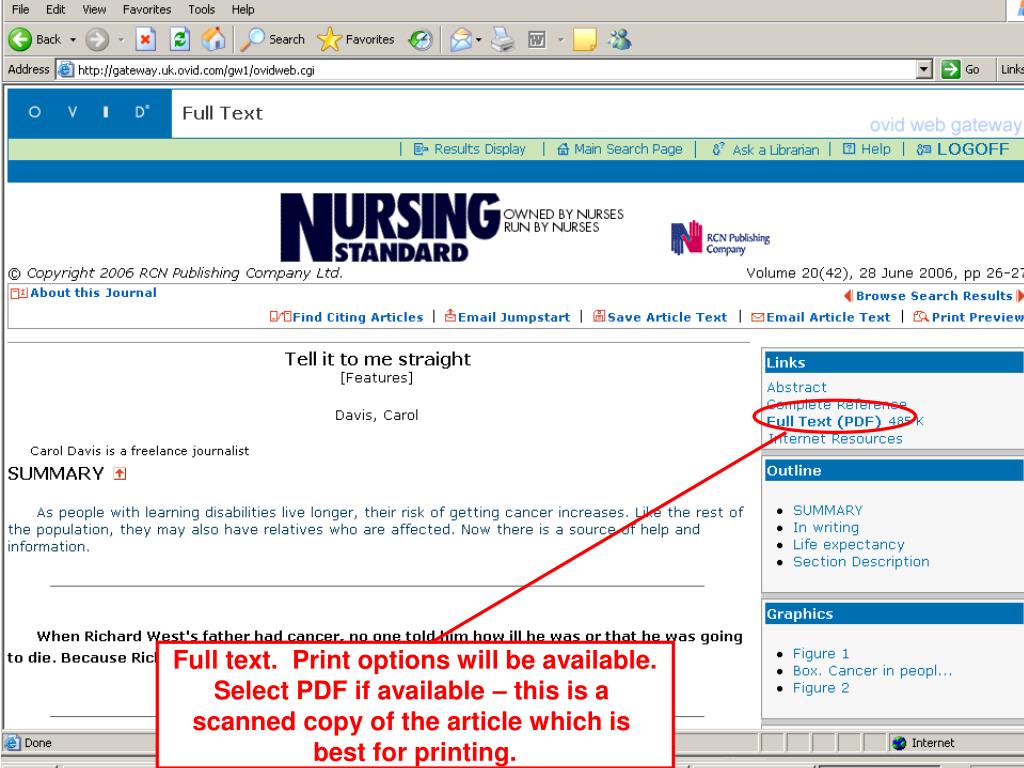Open Box. Cancer in peopl... link
The image size is (1024, 768).
click(872, 671)
